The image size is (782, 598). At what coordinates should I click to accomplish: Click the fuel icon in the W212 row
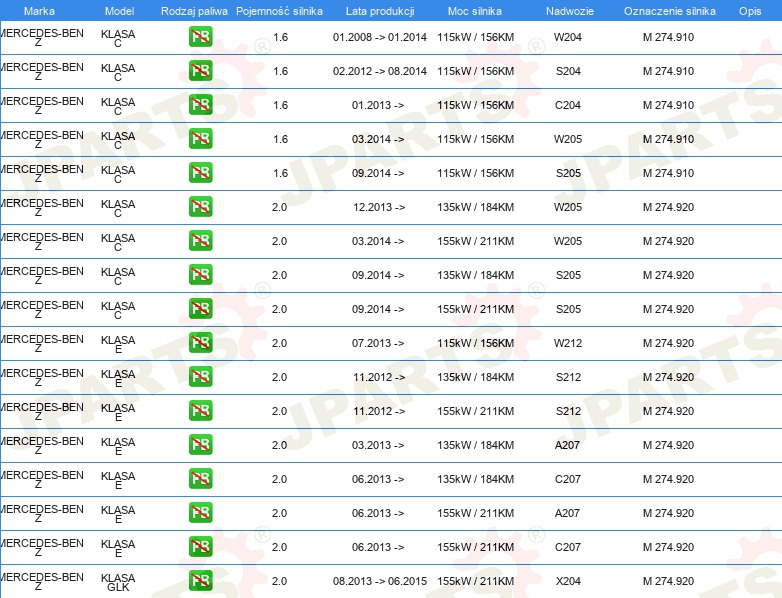point(200,343)
